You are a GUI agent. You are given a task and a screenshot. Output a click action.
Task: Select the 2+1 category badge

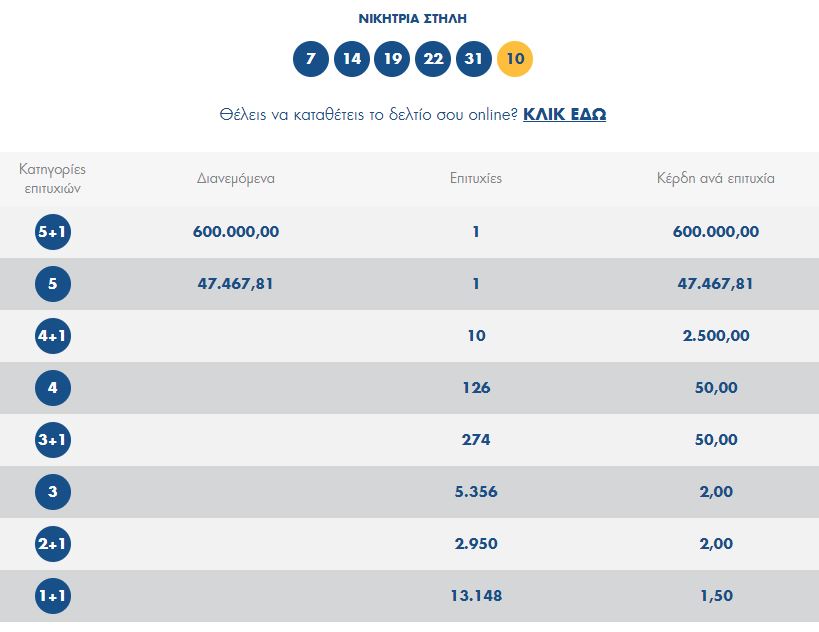[x=53, y=543]
